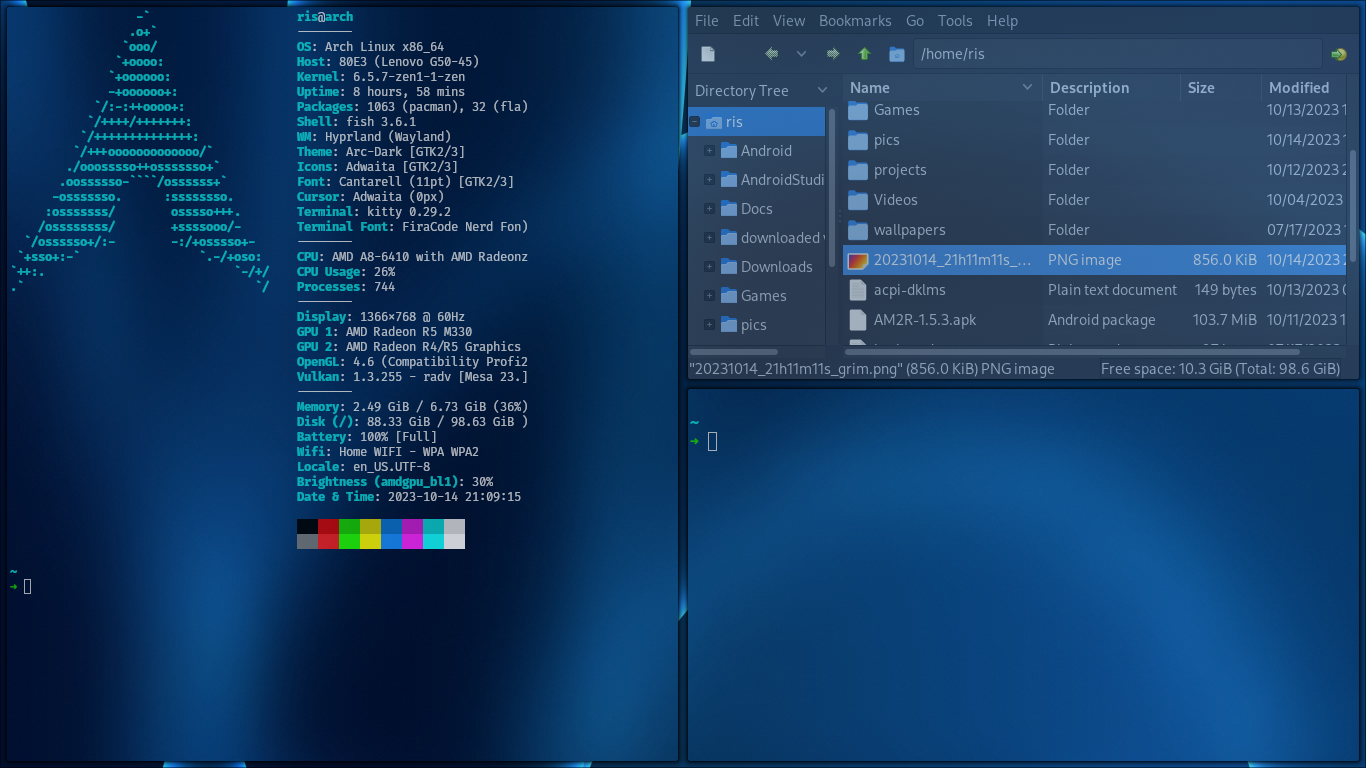Image resolution: width=1366 pixels, height=768 pixels.
Task: Expand the Downloads folder in directory tree
Action: coord(709,267)
